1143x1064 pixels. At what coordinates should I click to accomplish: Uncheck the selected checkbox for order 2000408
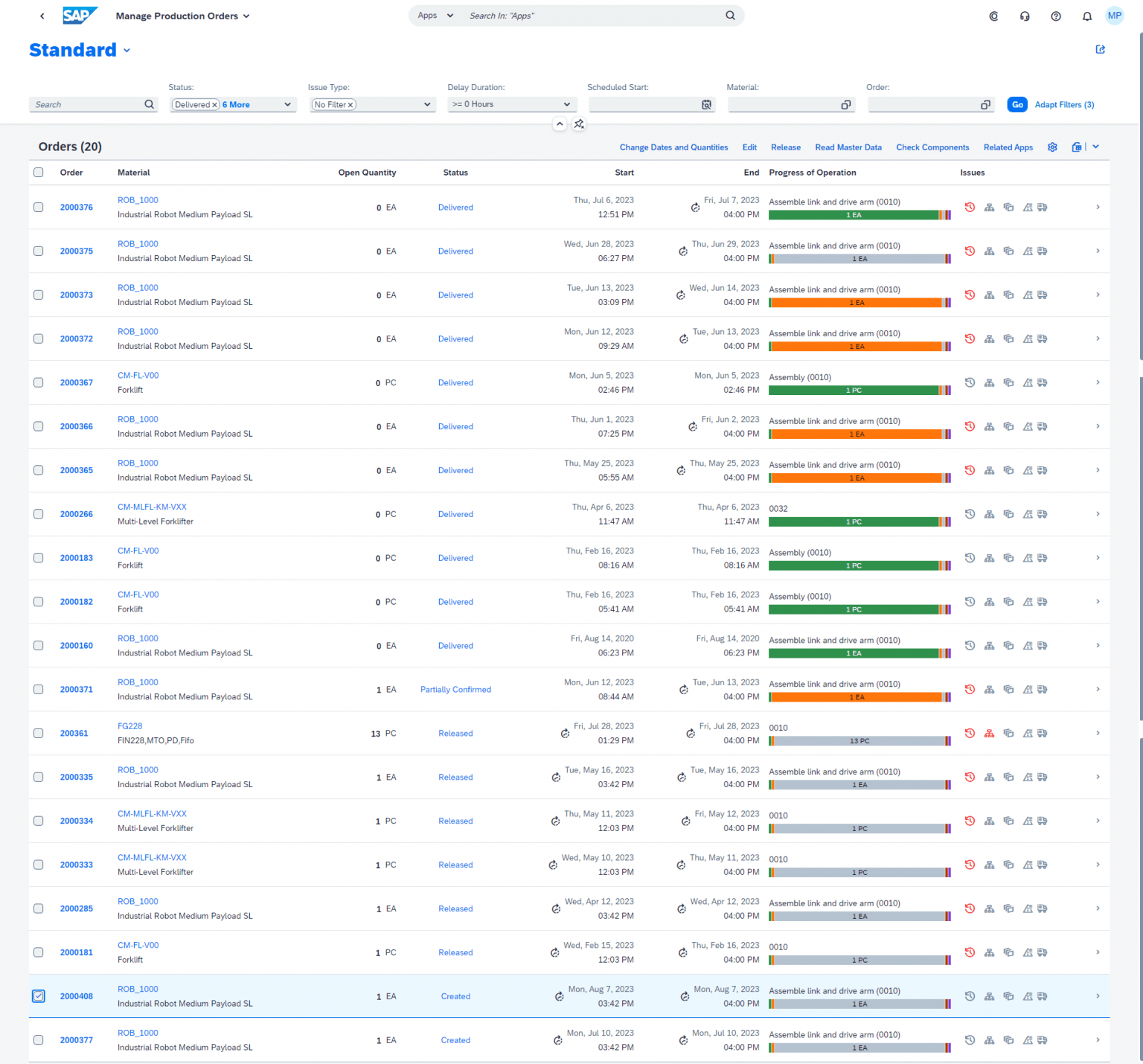point(38,996)
